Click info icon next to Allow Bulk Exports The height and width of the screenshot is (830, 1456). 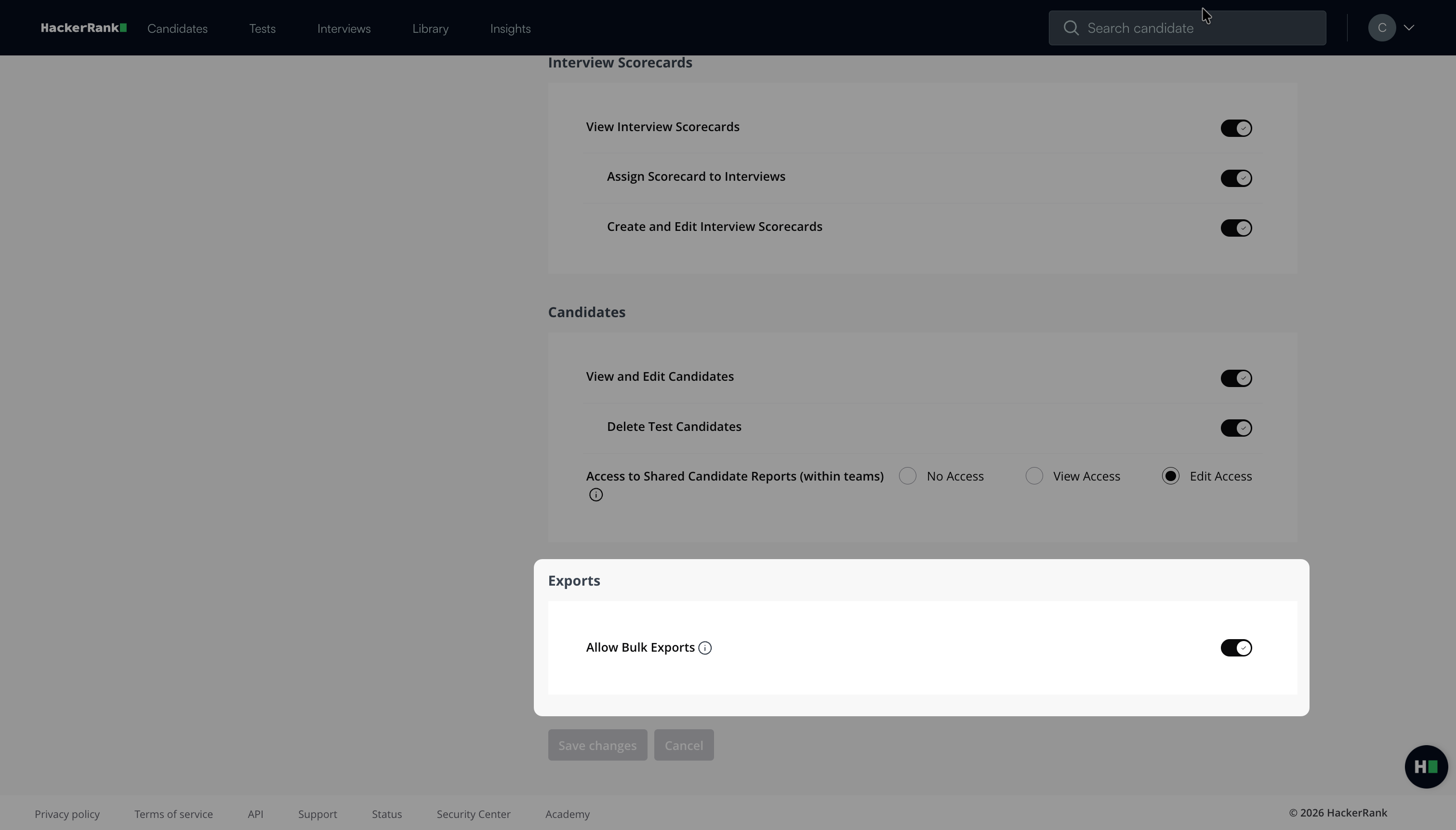point(705,648)
